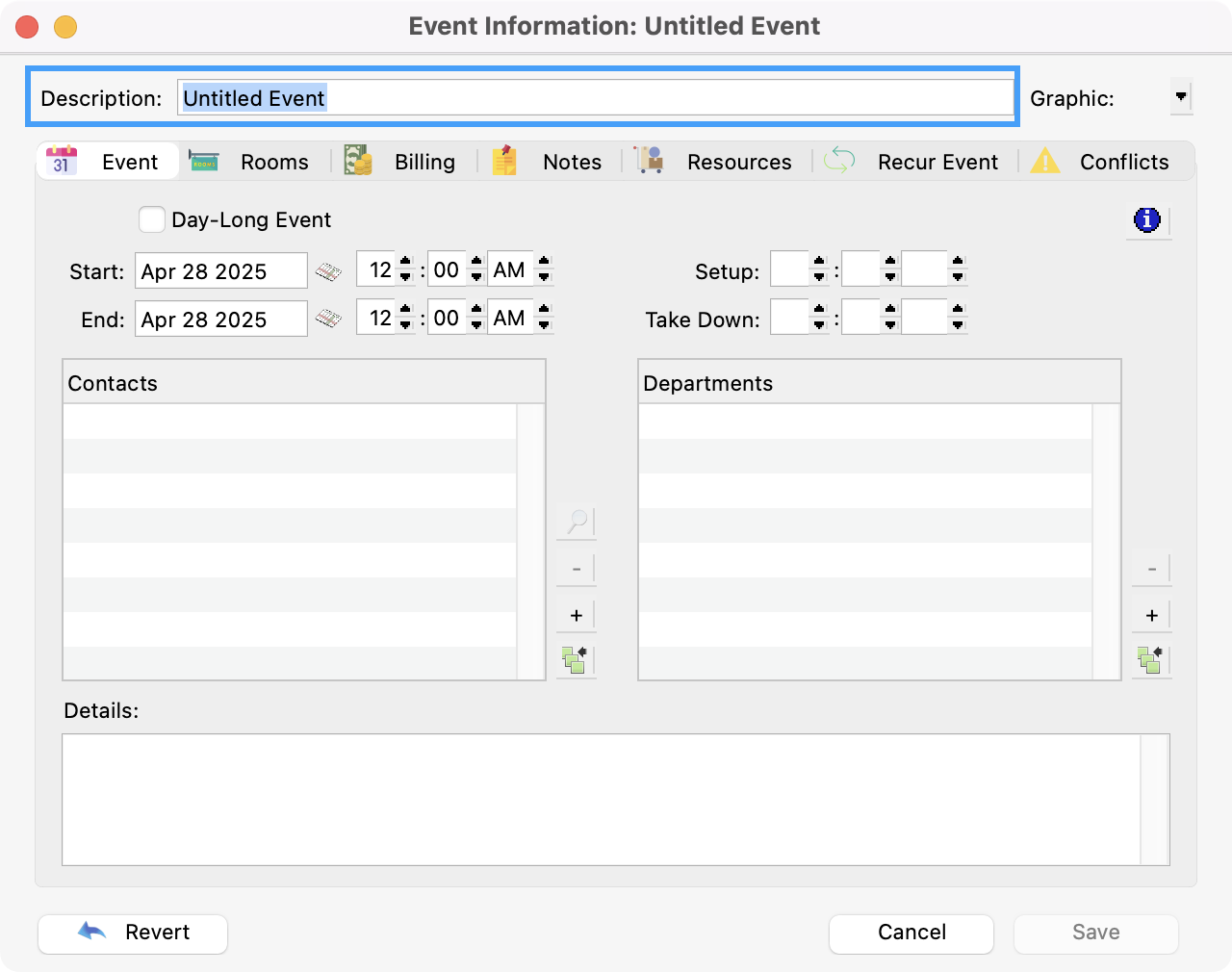Open calendar picker beside Start date
This screenshot has width=1232, height=972.
click(x=328, y=271)
